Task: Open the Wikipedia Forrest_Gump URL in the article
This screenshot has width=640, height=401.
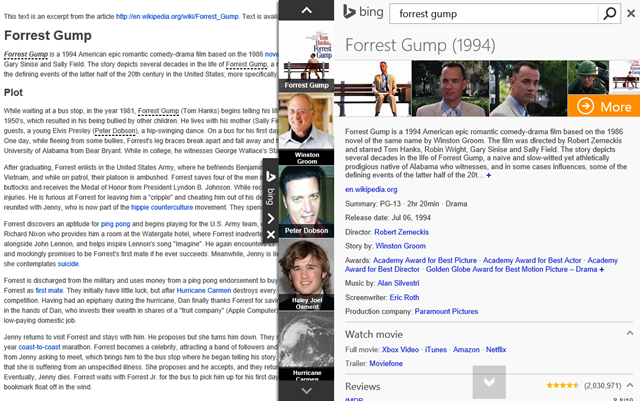Action: 177,16
